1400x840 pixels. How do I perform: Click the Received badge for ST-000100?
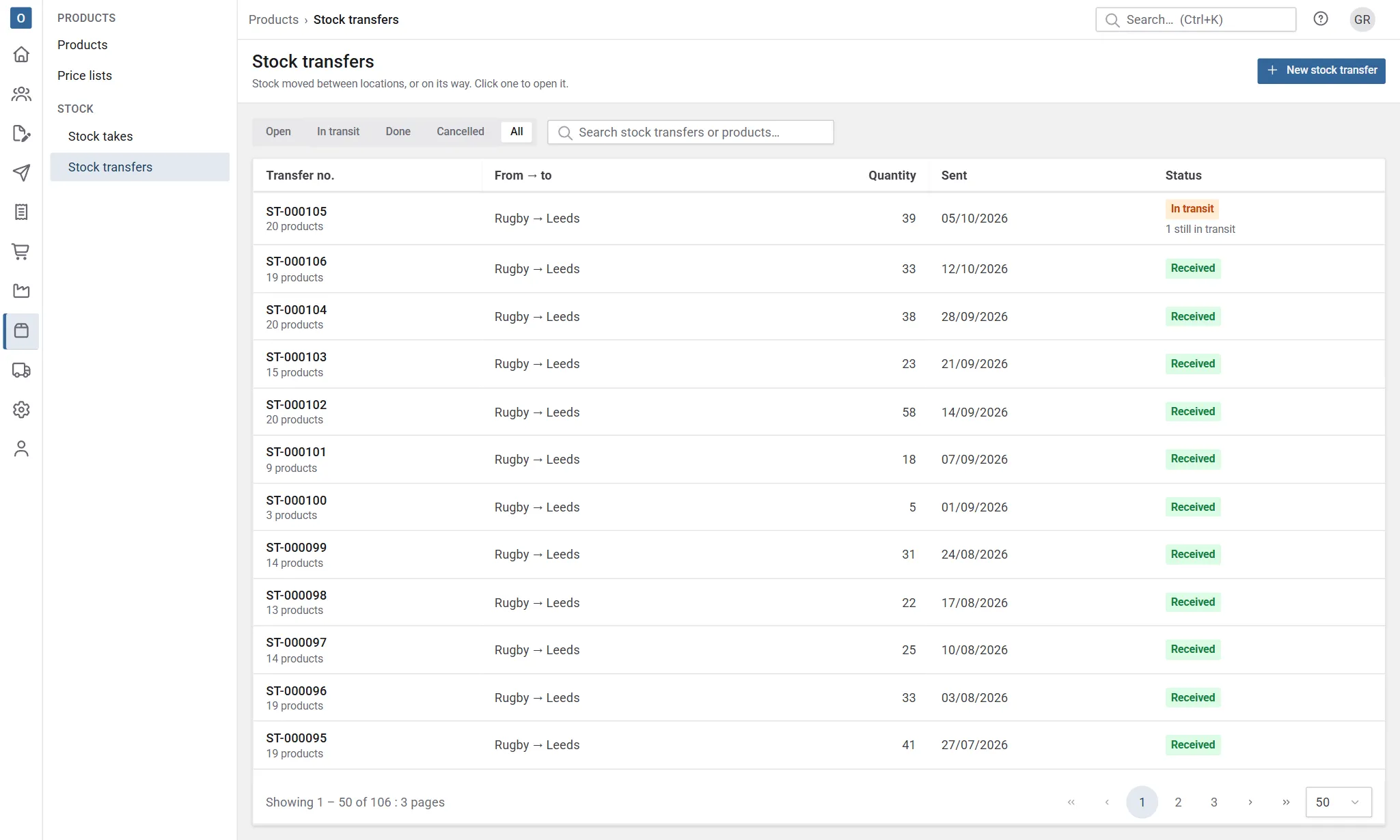1193,507
